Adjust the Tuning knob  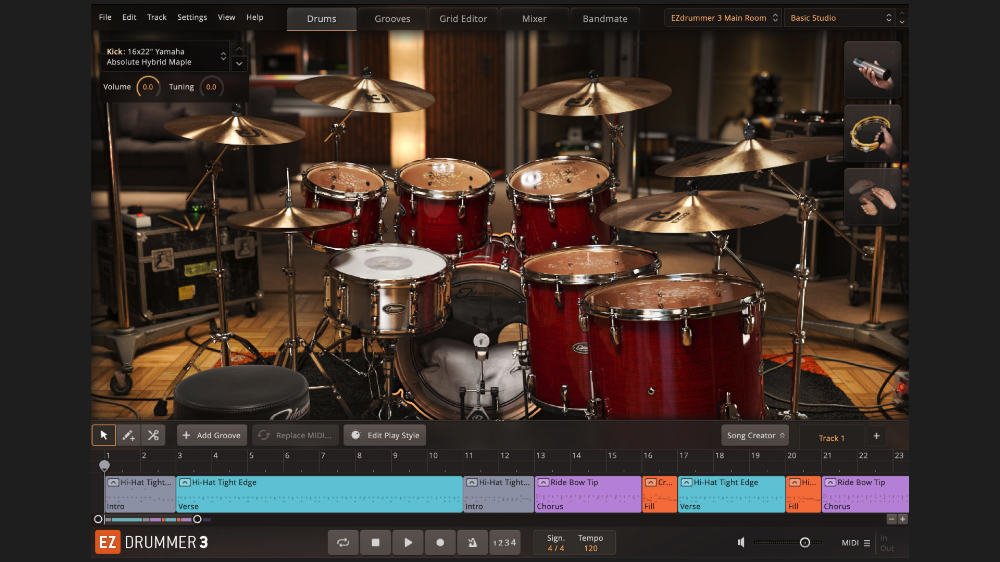coord(211,87)
